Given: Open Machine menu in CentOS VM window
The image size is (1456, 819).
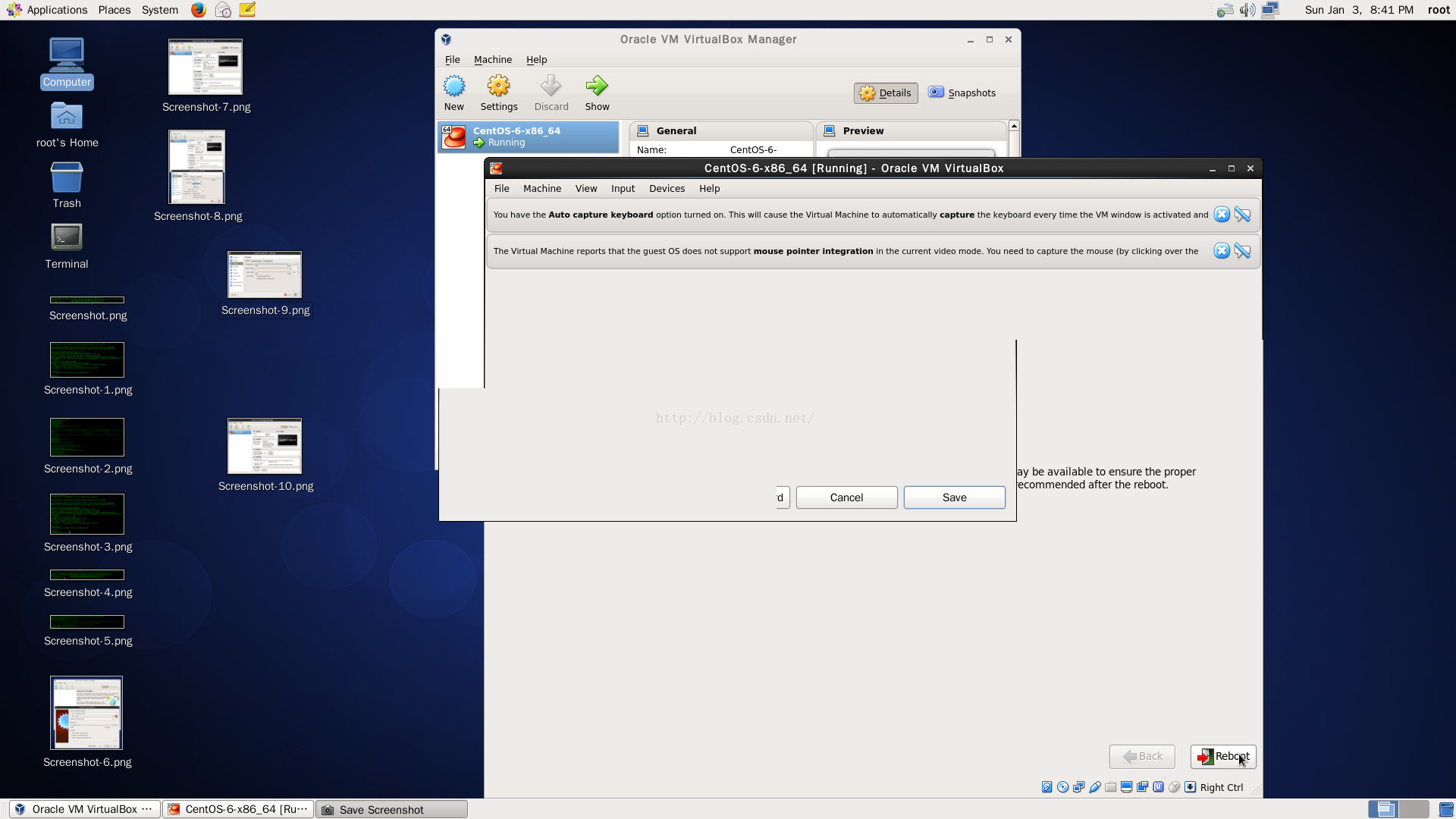Looking at the screenshot, I should click(x=542, y=189).
